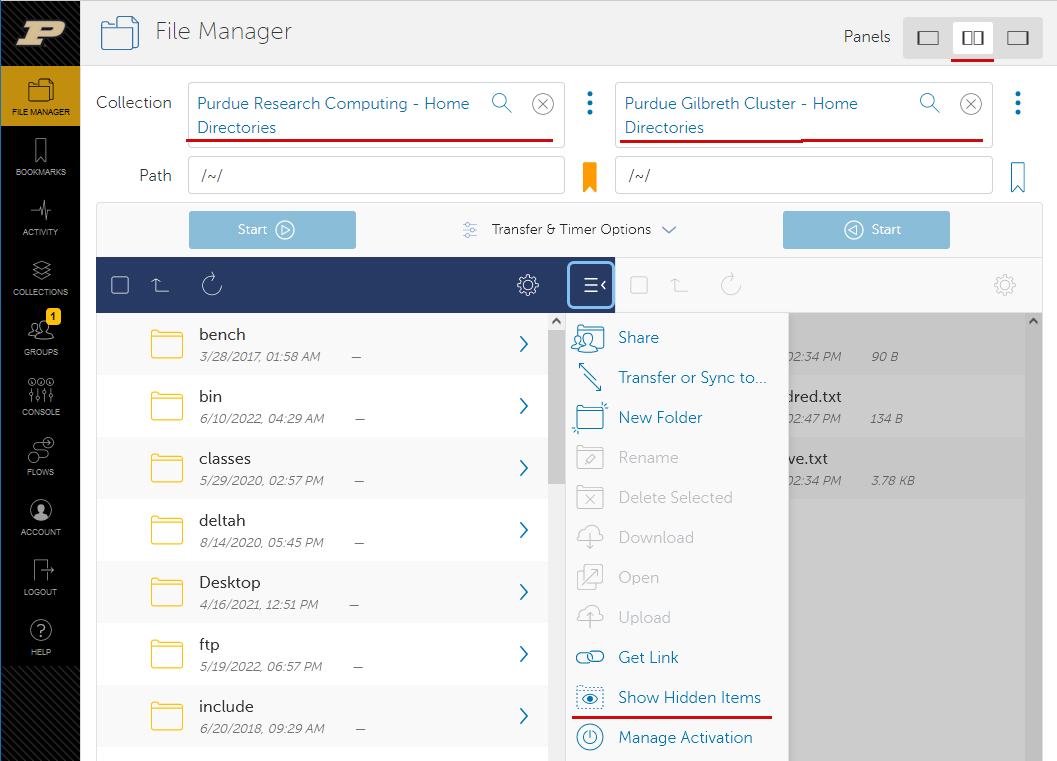This screenshot has height=761, width=1057.
Task: Switch to two-panel layout
Action: (x=973, y=38)
